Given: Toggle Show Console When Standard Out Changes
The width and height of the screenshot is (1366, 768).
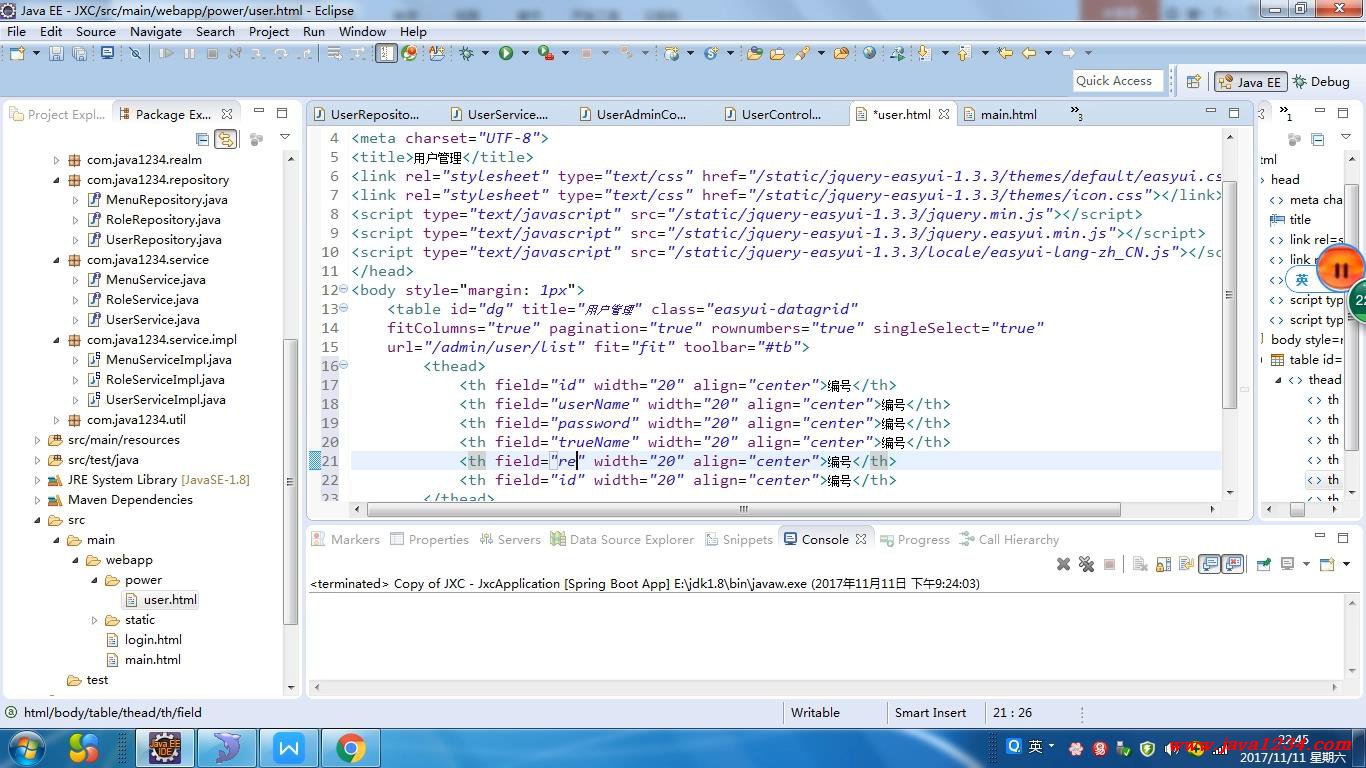Looking at the screenshot, I should tap(1210, 564).
